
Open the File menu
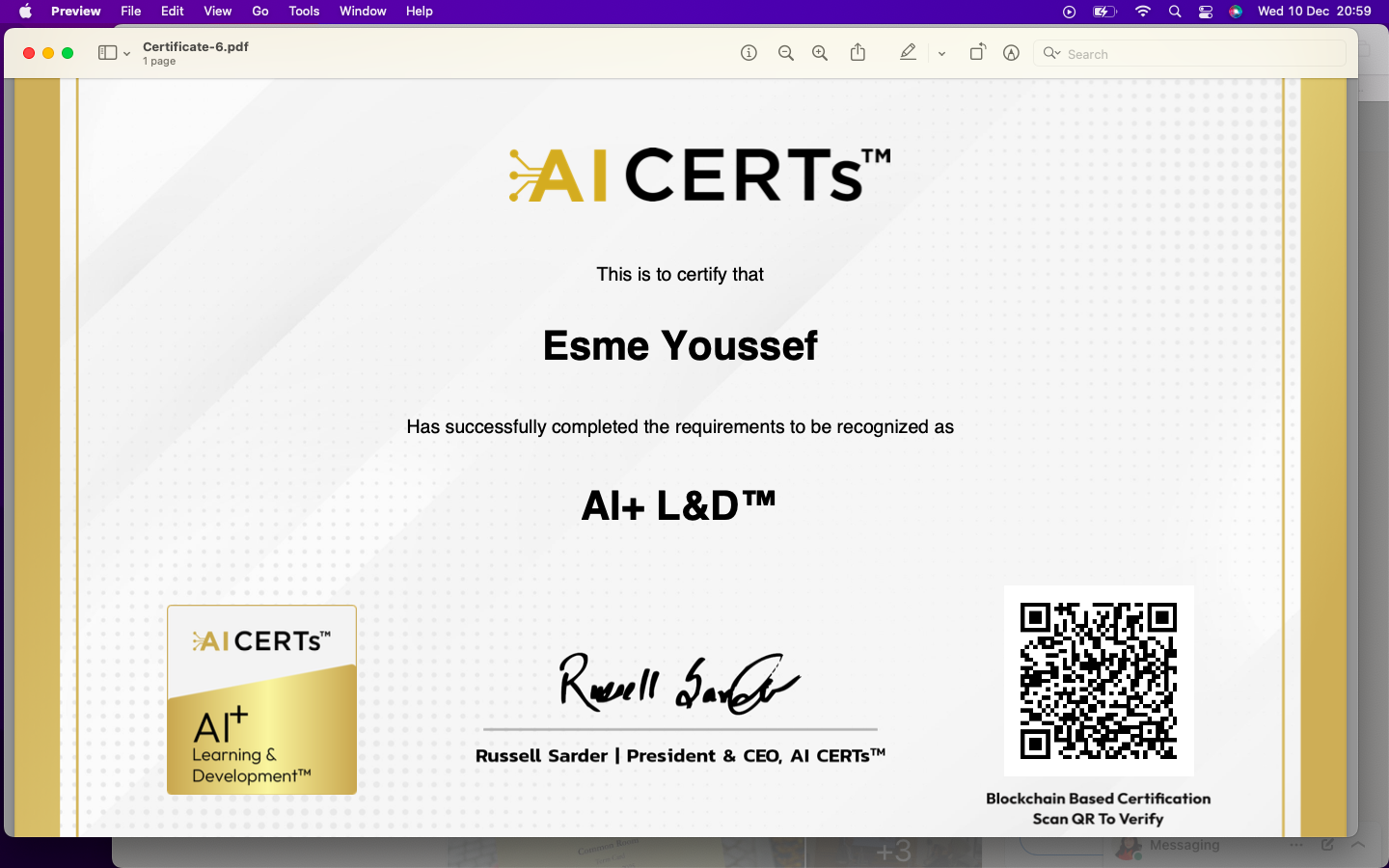(131, 12)
